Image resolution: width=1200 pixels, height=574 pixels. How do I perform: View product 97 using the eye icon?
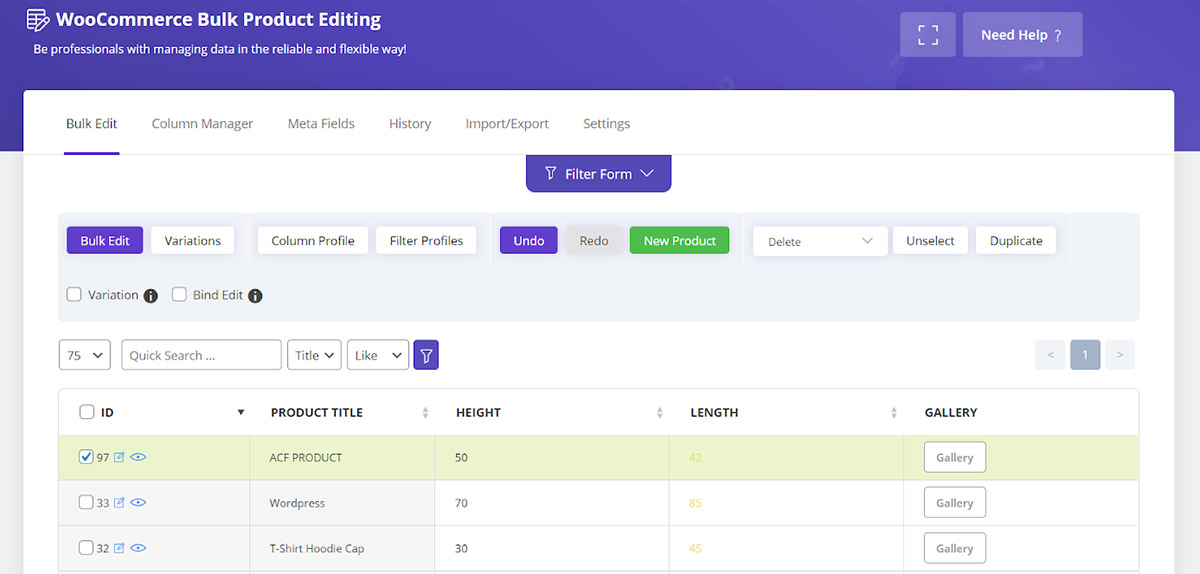138,457
